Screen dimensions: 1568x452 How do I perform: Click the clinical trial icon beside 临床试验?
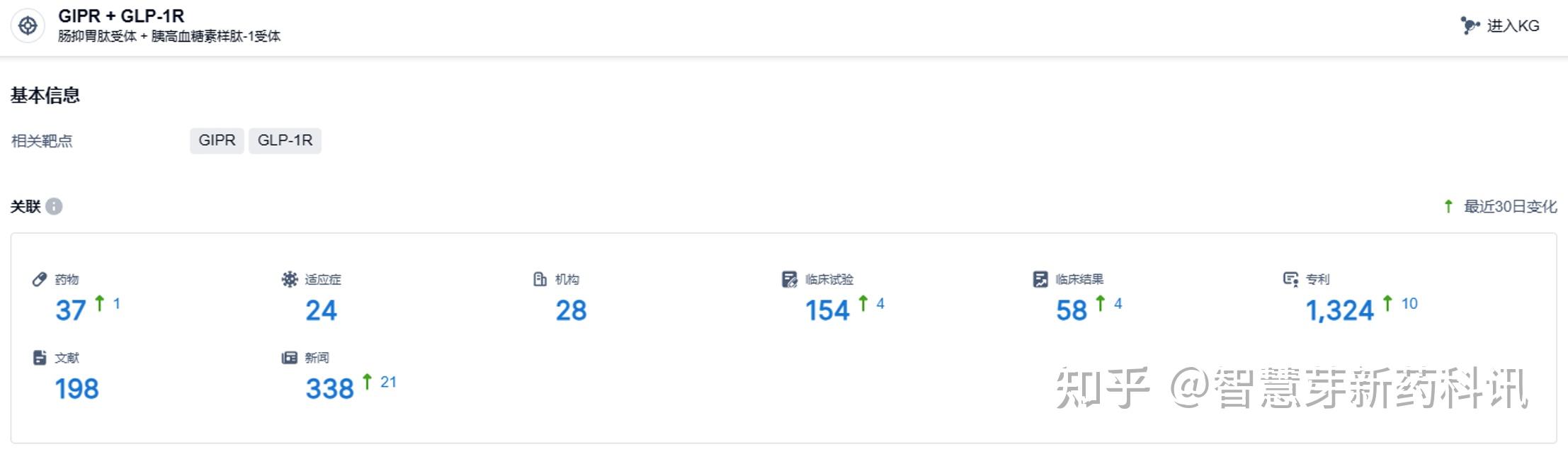pyautogui.click(x=789, y=279)
